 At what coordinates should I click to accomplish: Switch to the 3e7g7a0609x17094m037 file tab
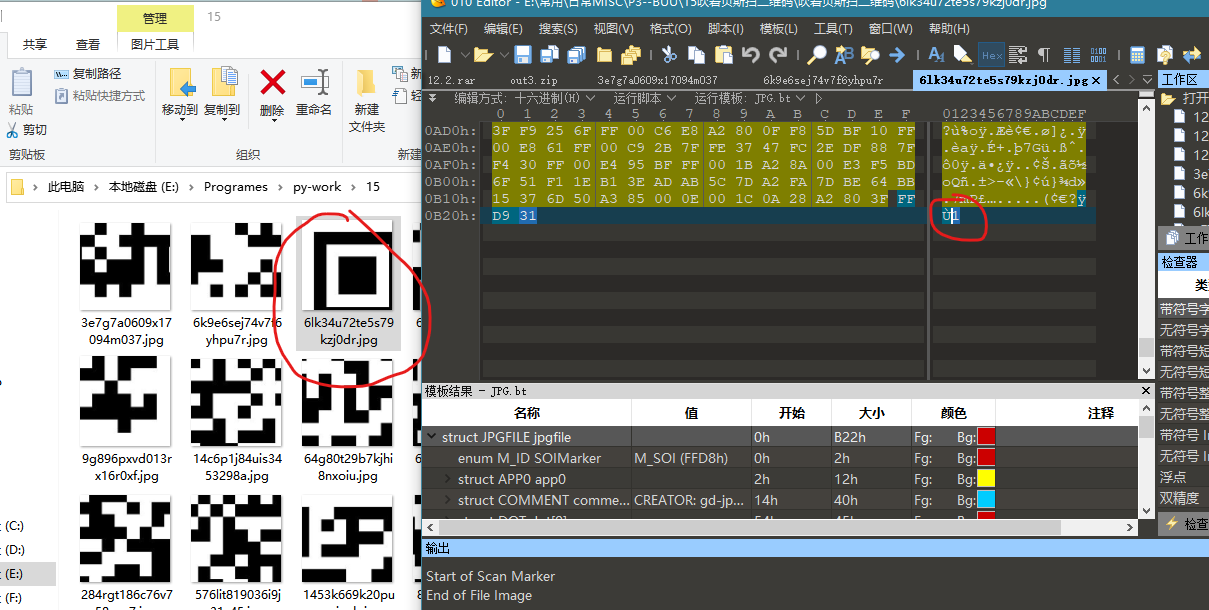pos(657,80)
